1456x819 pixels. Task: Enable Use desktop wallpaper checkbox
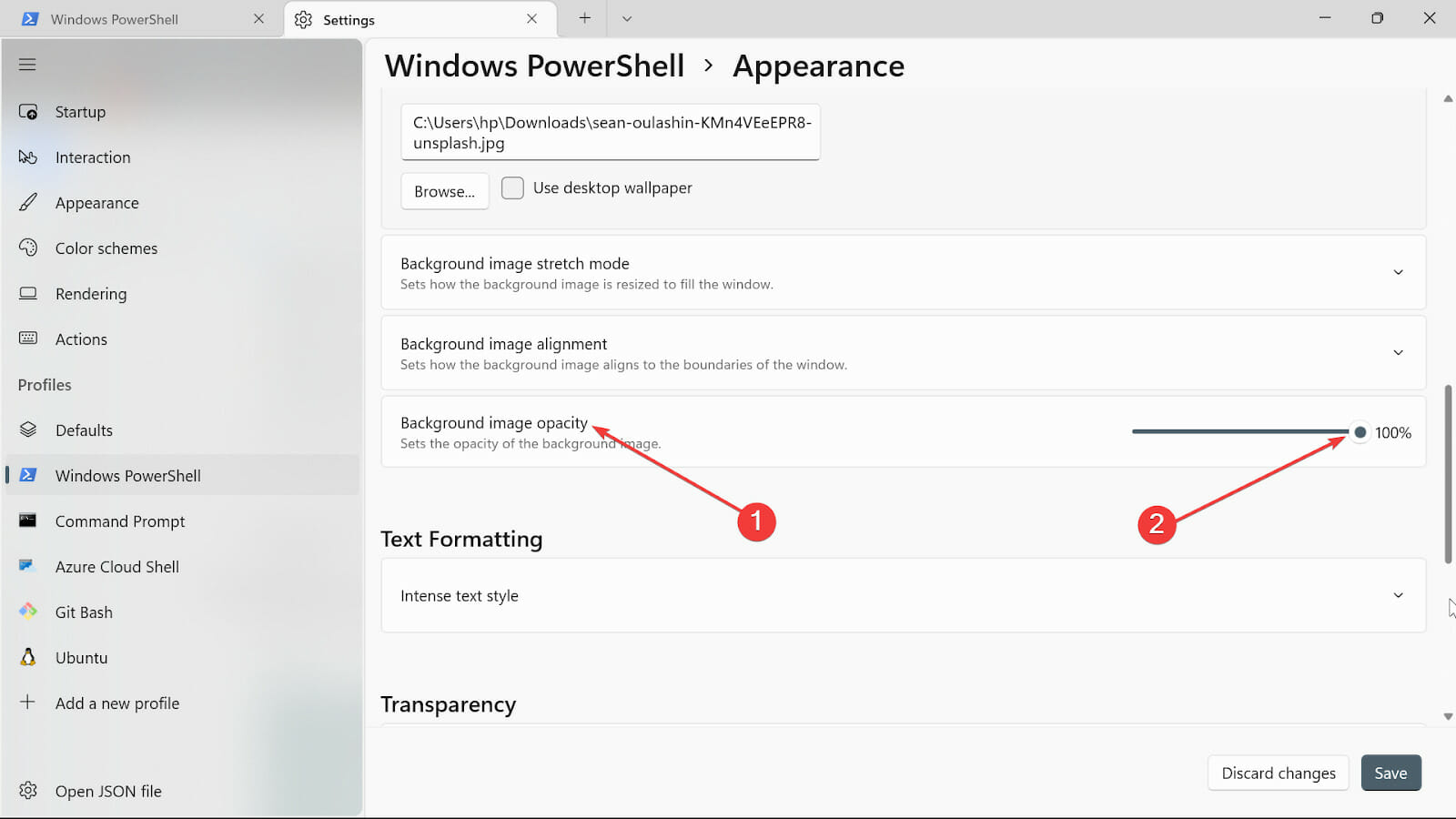coord(512,188)
